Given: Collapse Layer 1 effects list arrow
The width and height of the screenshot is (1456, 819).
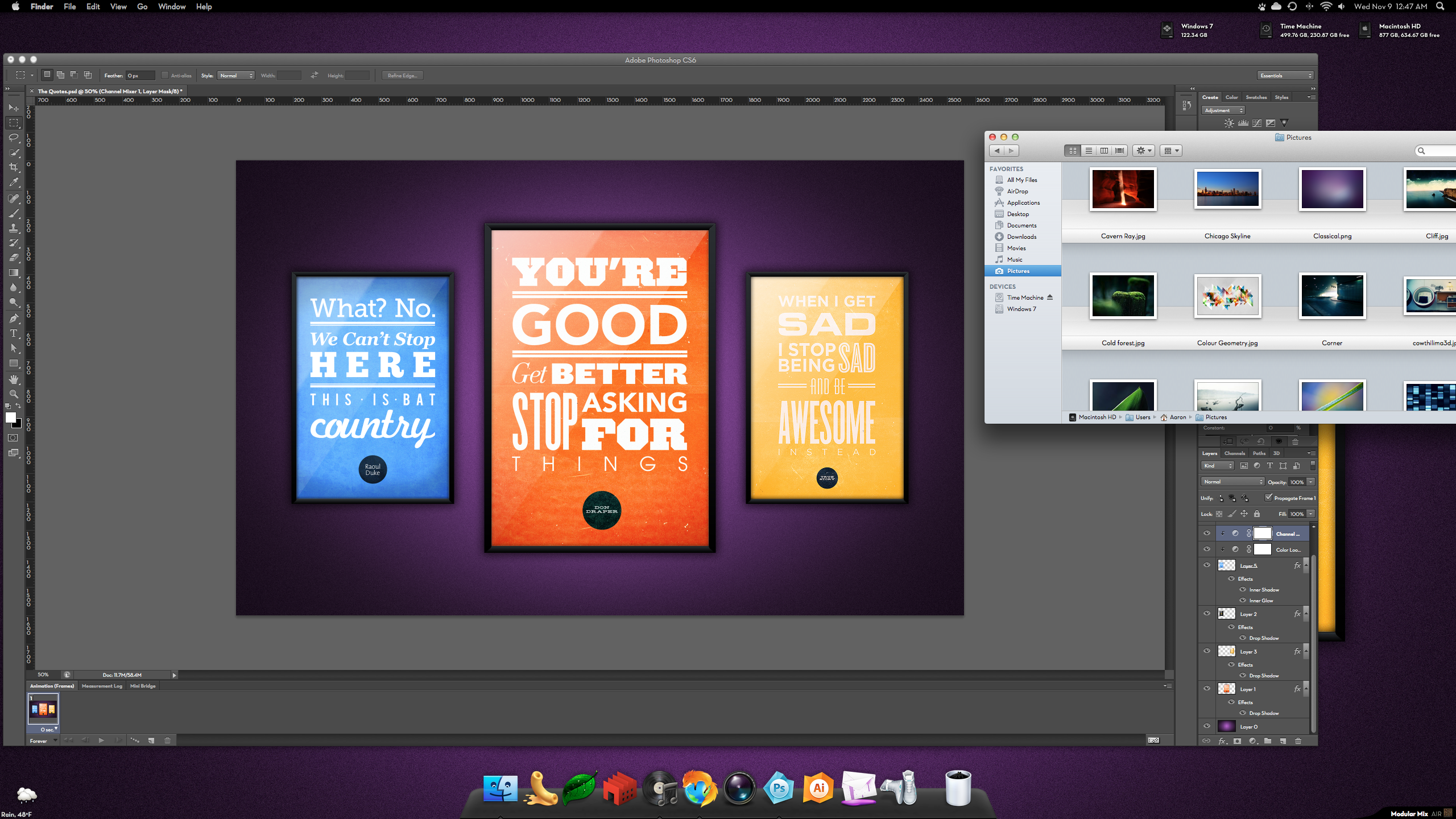Looking at the screenshot, I should pyautogui.click(x=1306, y=689).
